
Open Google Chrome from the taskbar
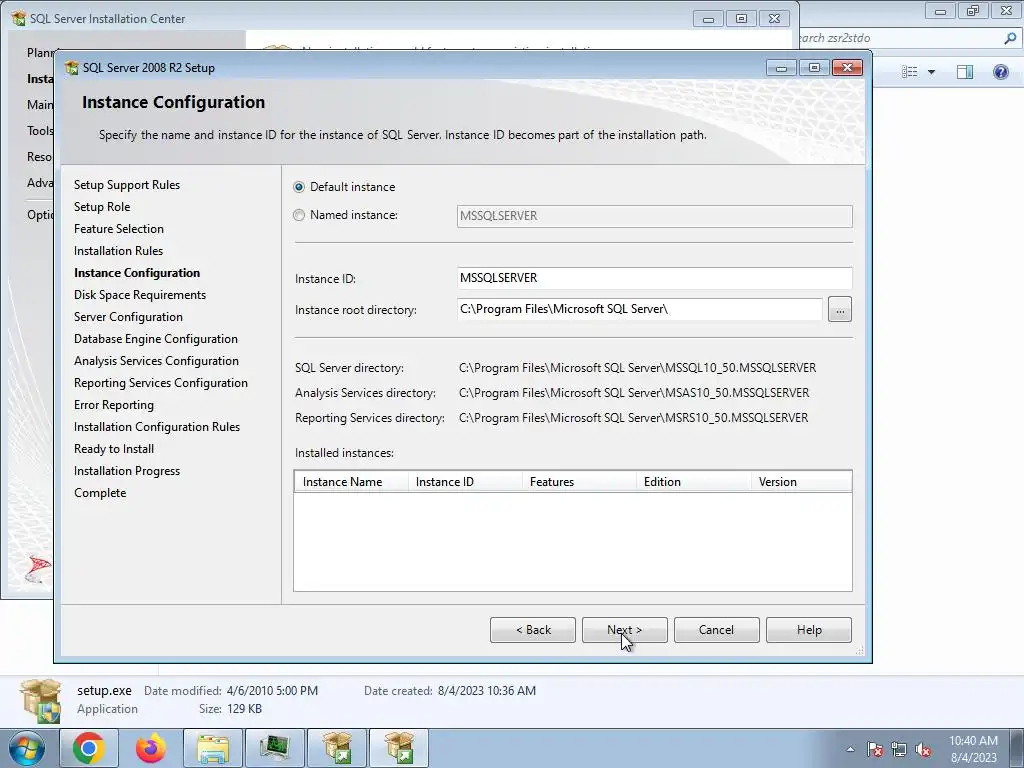[89, 748]
